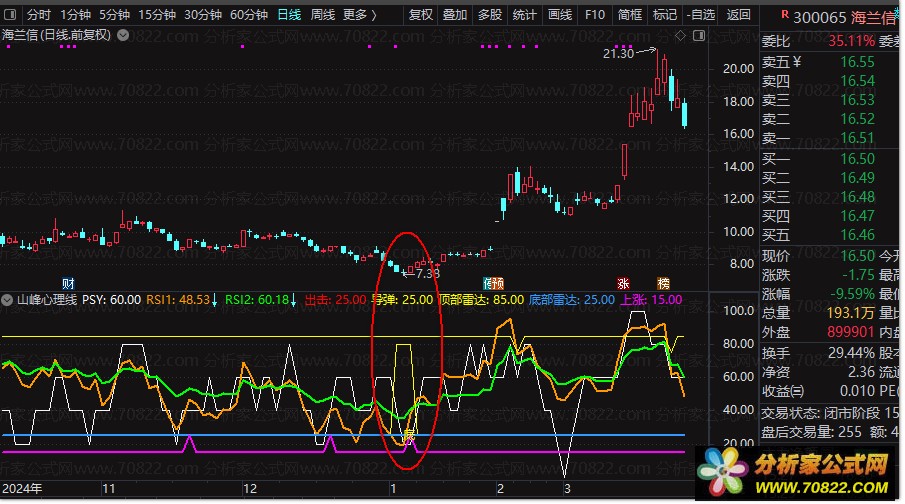Image resolution: width=905 pixels, height=504 pixels.
Task: Open the 财 financial info marker
Action: click(x=68, y=283)
